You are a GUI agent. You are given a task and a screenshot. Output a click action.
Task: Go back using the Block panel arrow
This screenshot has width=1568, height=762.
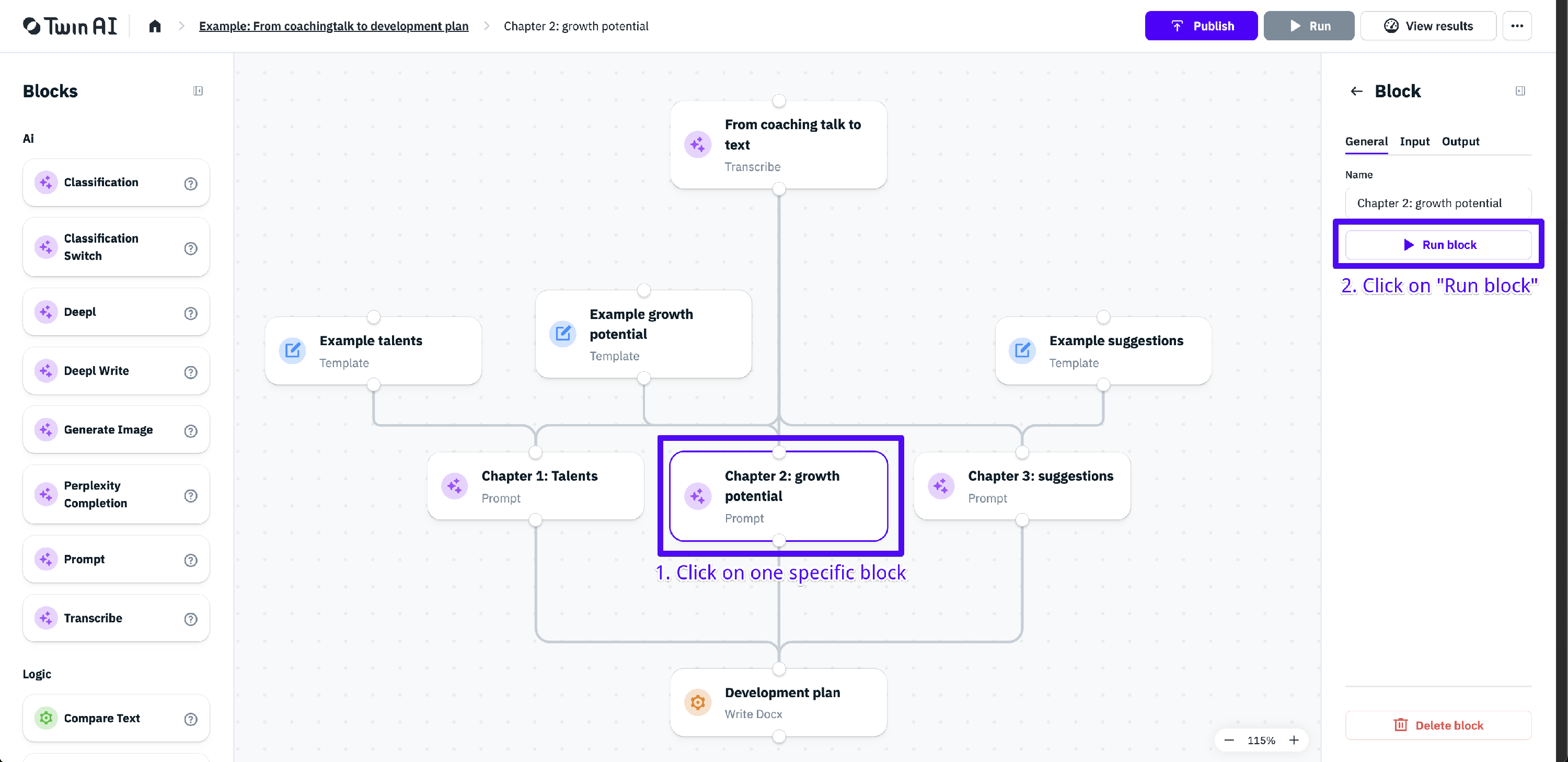point(1356,92)
